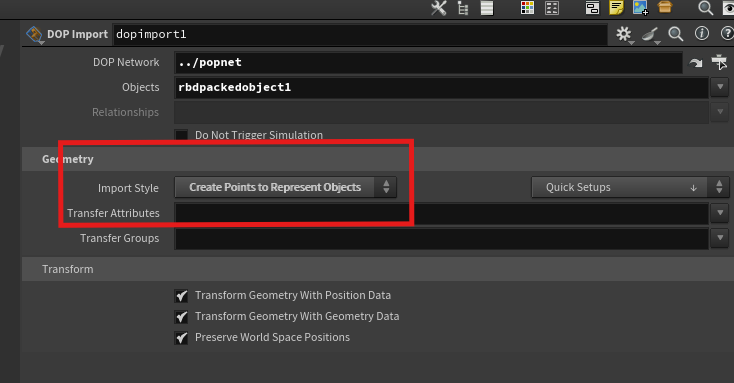
Task: Show node info with the i icon
Action: coord(701,33)
